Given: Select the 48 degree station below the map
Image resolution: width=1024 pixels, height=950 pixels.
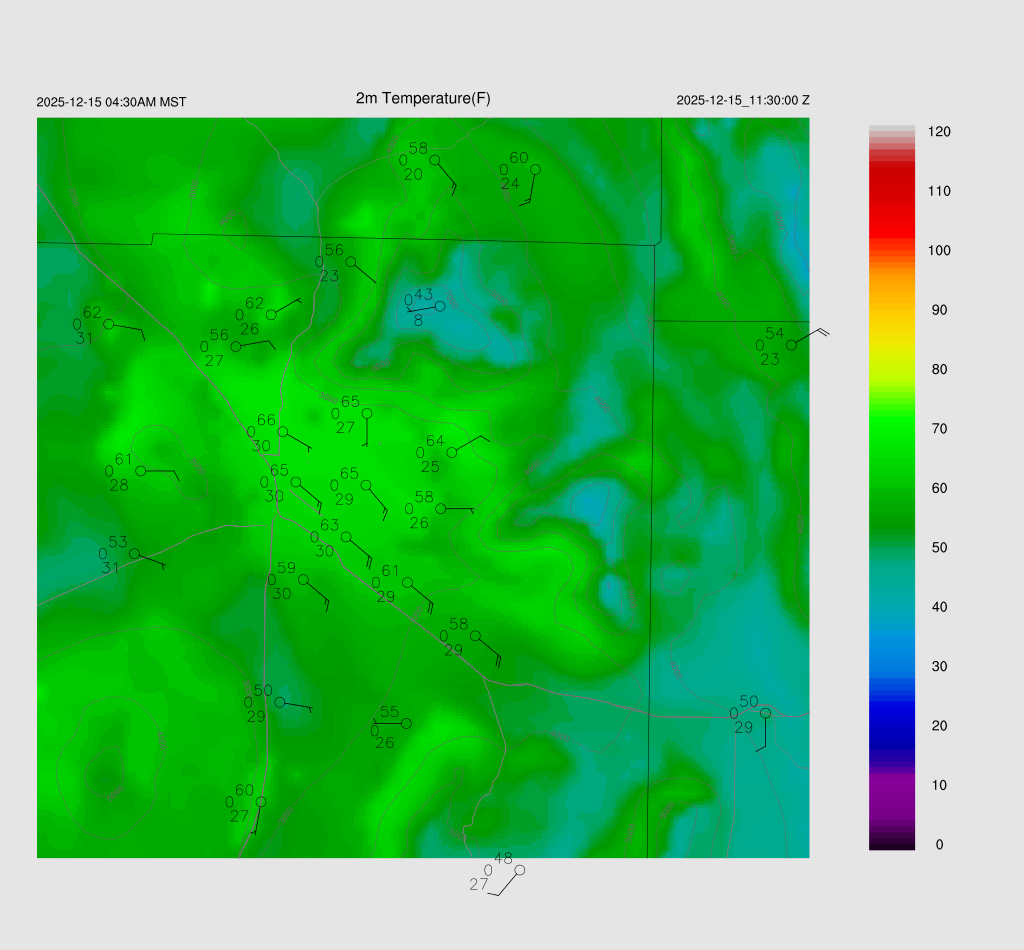Looking at the screenshot, I should (x=519, y=870).
